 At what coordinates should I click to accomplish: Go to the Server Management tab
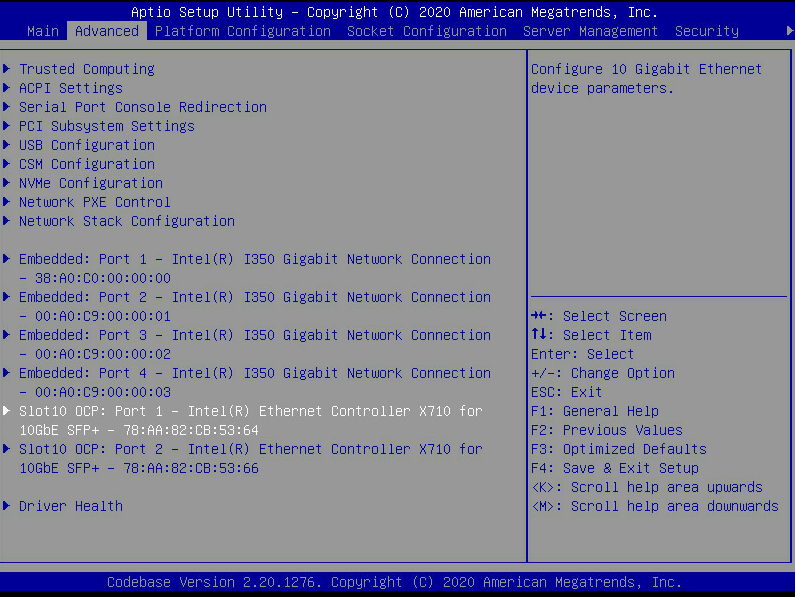(590, 31)
